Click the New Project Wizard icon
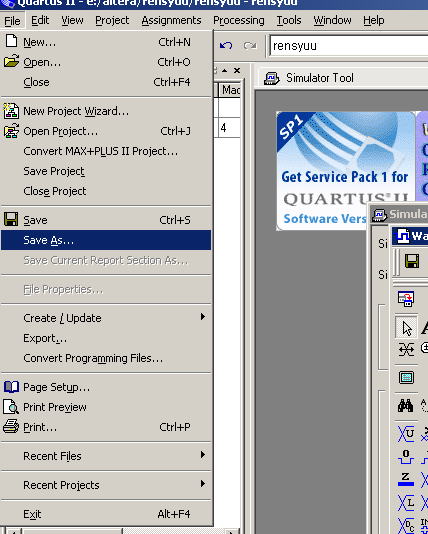Screen dimensions: 428x534 tap(11, 111)
